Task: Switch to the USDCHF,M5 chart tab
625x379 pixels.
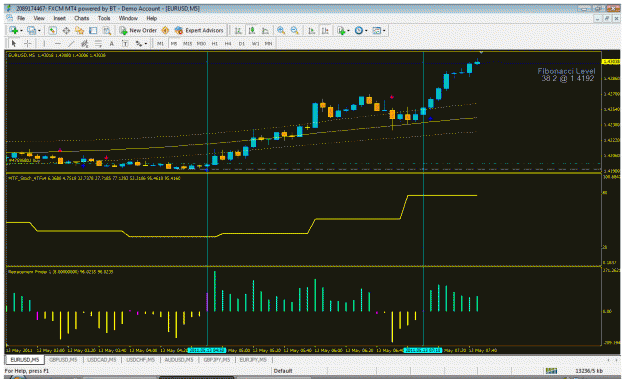Action: (x=140, y=360)
